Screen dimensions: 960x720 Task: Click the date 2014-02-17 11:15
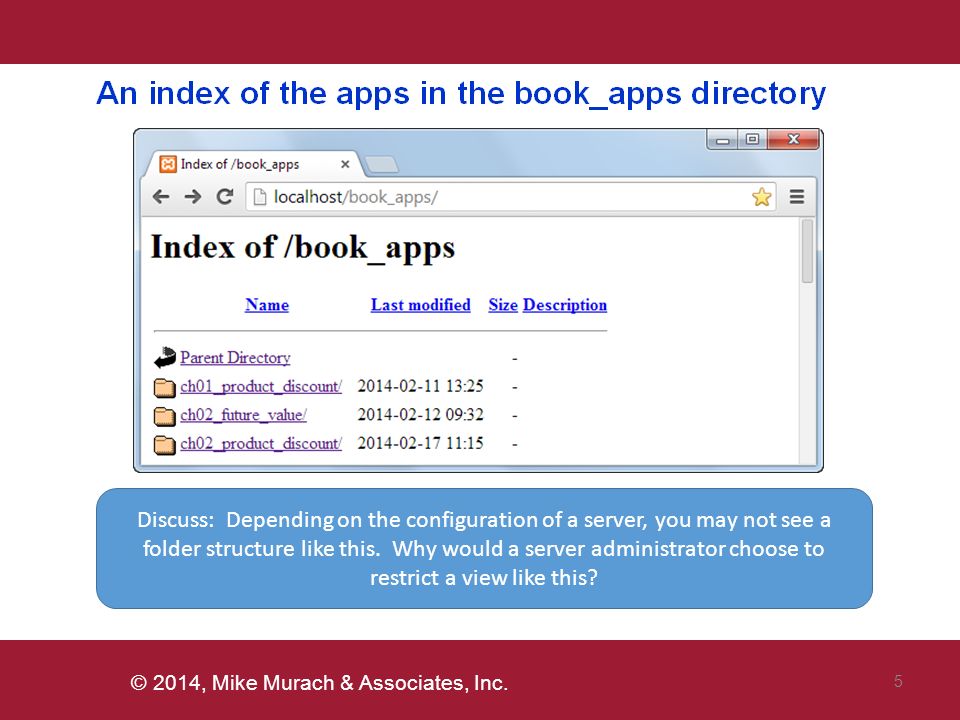click(x=421, y=443)
